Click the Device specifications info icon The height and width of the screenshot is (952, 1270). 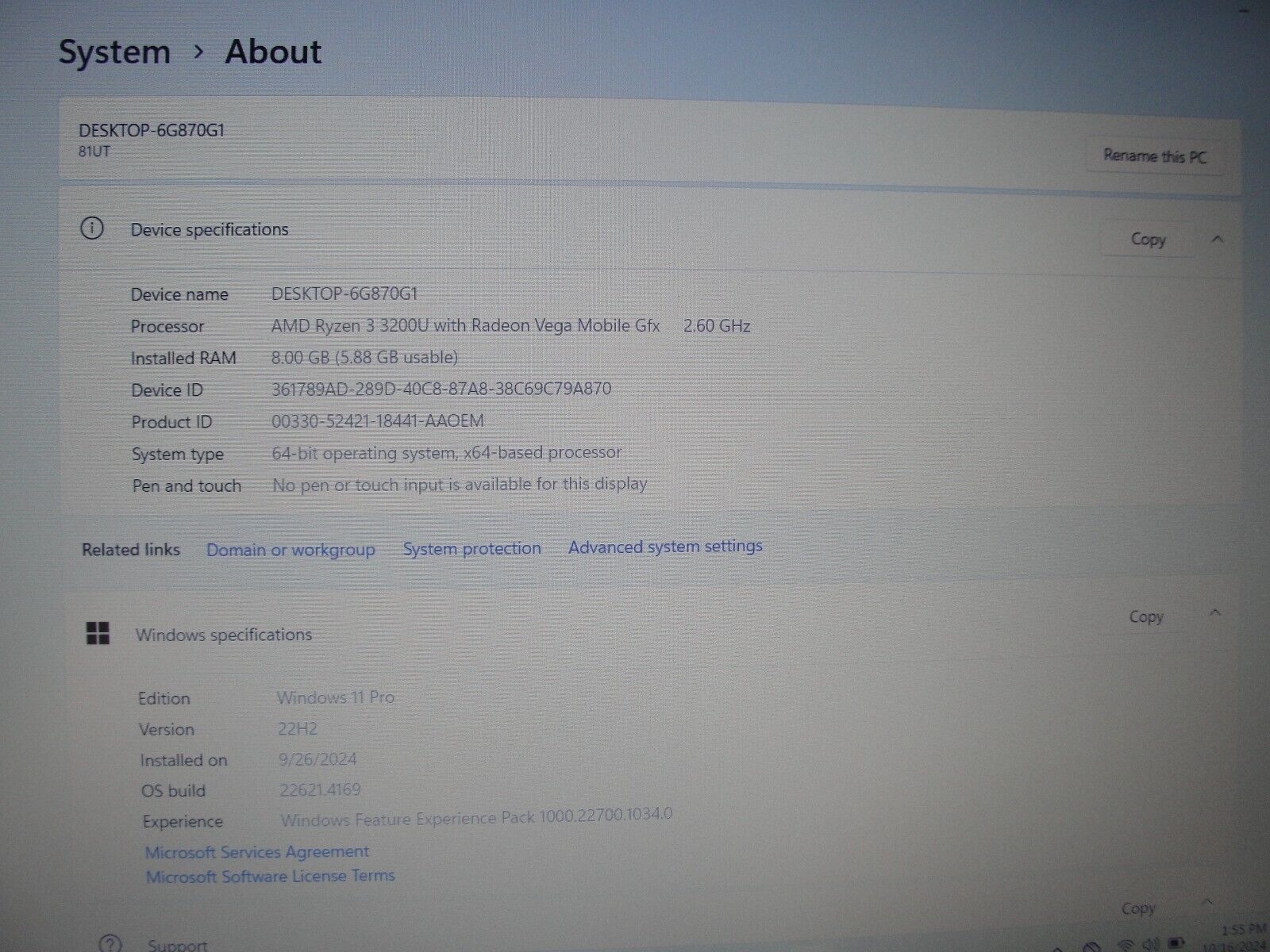click(92, 229)
